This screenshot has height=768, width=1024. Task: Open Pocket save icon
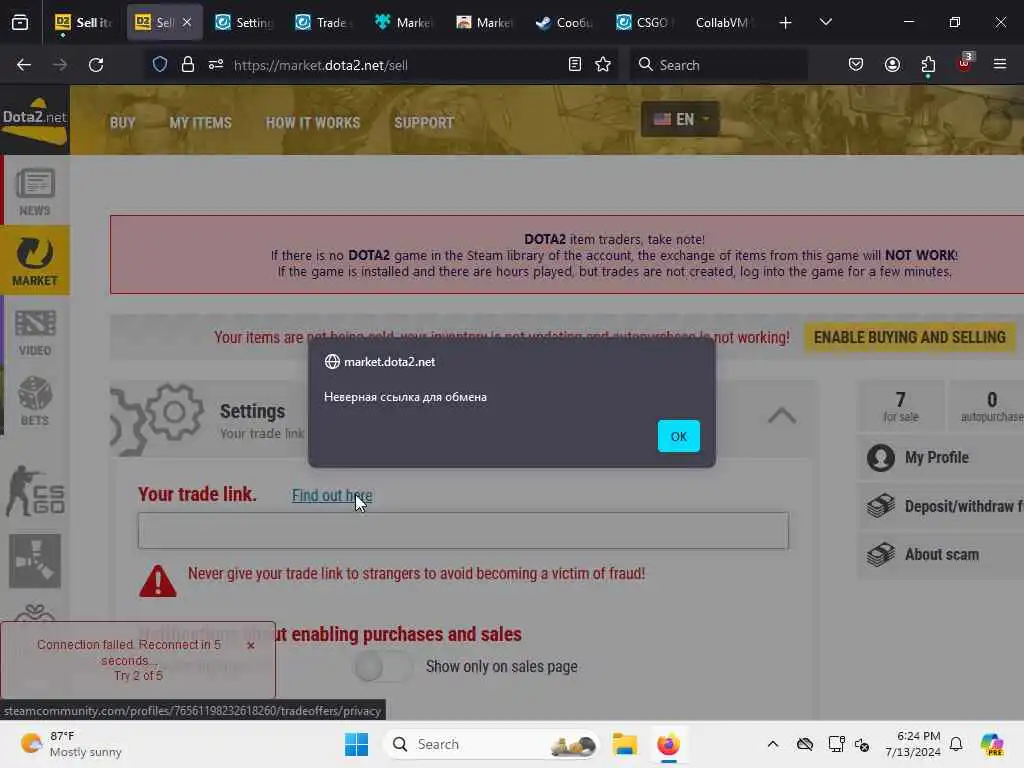(x=856, y=65)
